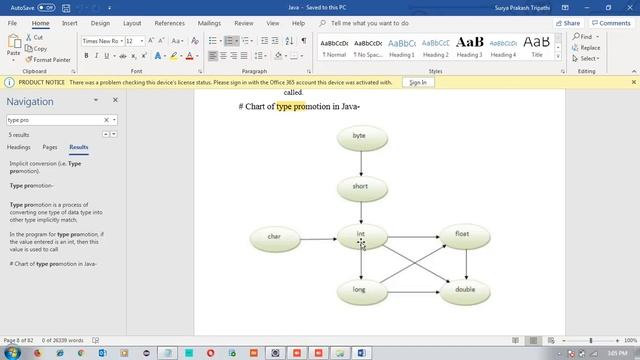Center align the text
This screenshot has height=360, width=640.
click(223, 56)
